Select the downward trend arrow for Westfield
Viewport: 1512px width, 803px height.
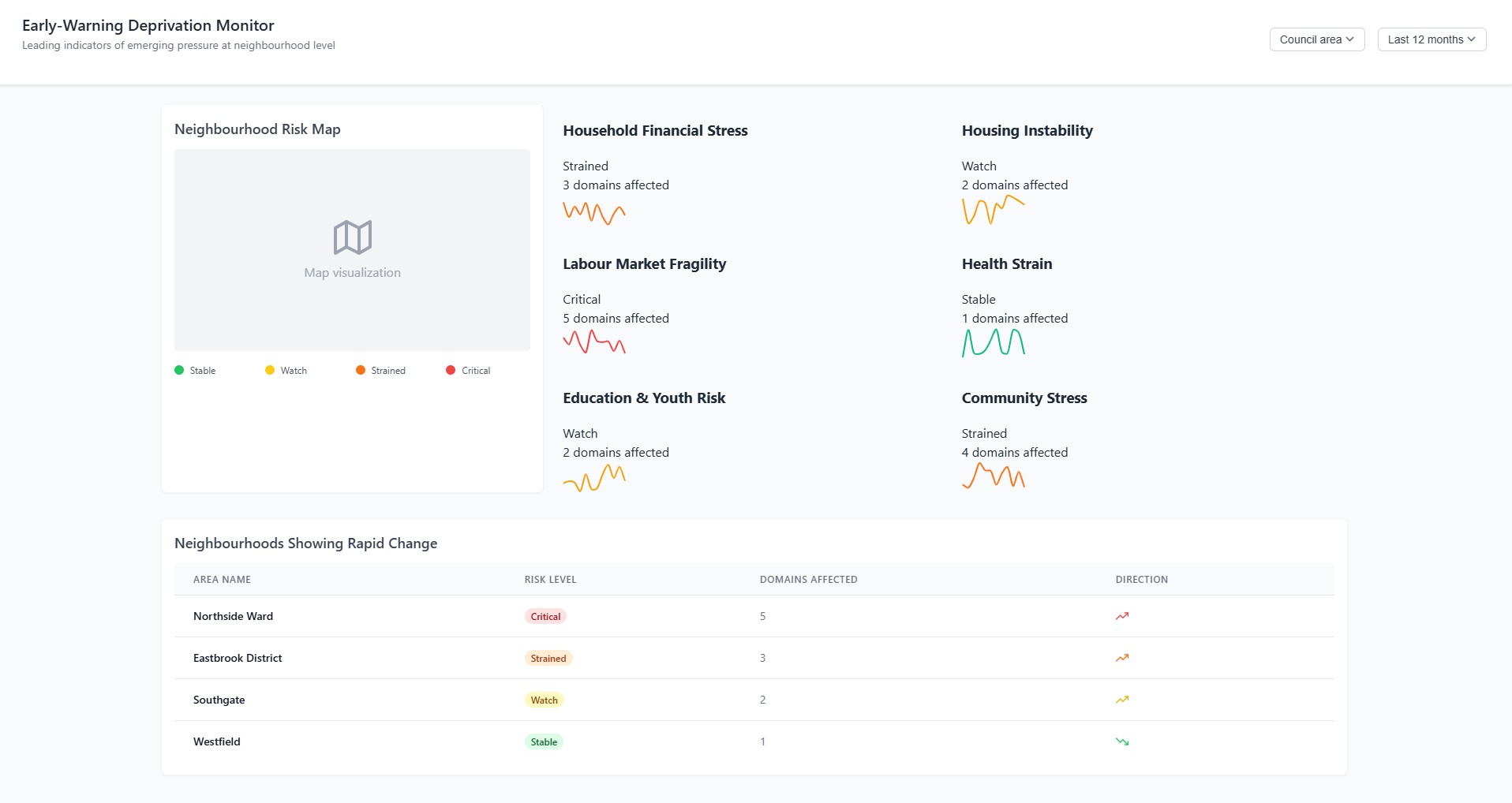pyautogui.click(x=1121, y=741)
